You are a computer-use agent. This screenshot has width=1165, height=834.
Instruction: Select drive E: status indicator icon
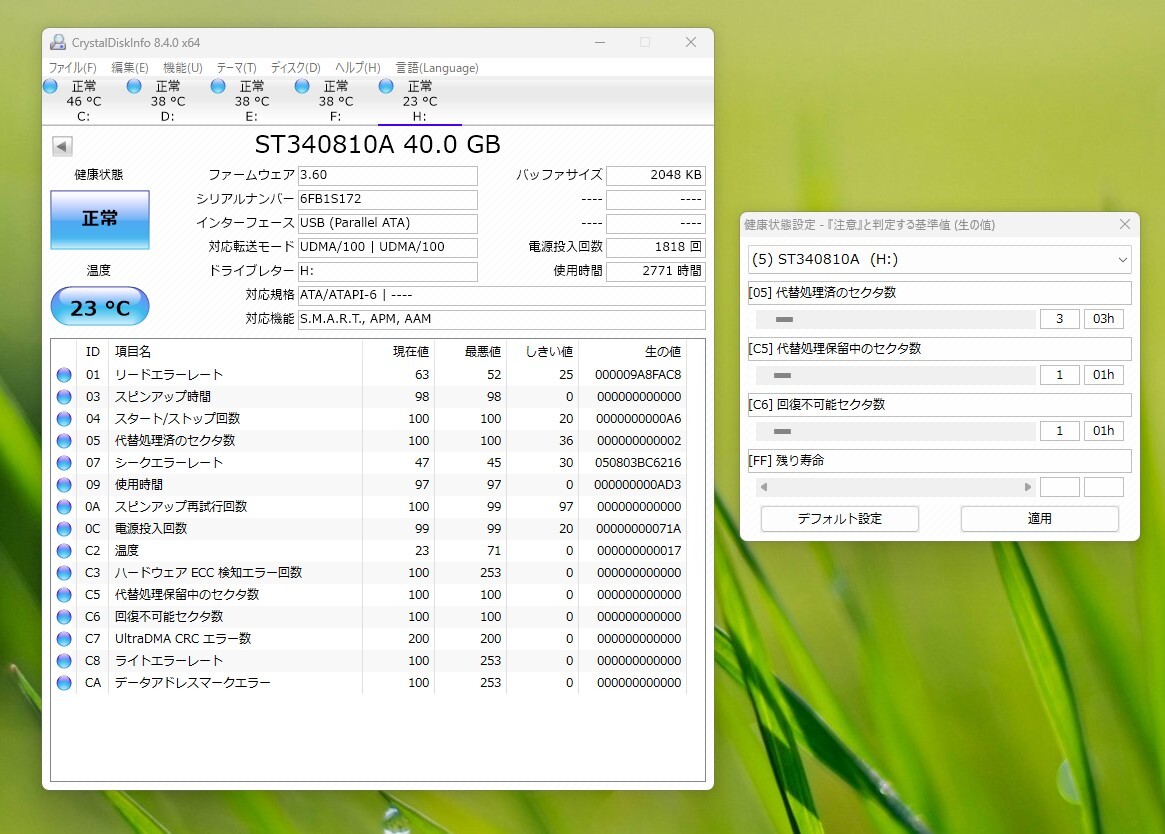click(218, 86)
